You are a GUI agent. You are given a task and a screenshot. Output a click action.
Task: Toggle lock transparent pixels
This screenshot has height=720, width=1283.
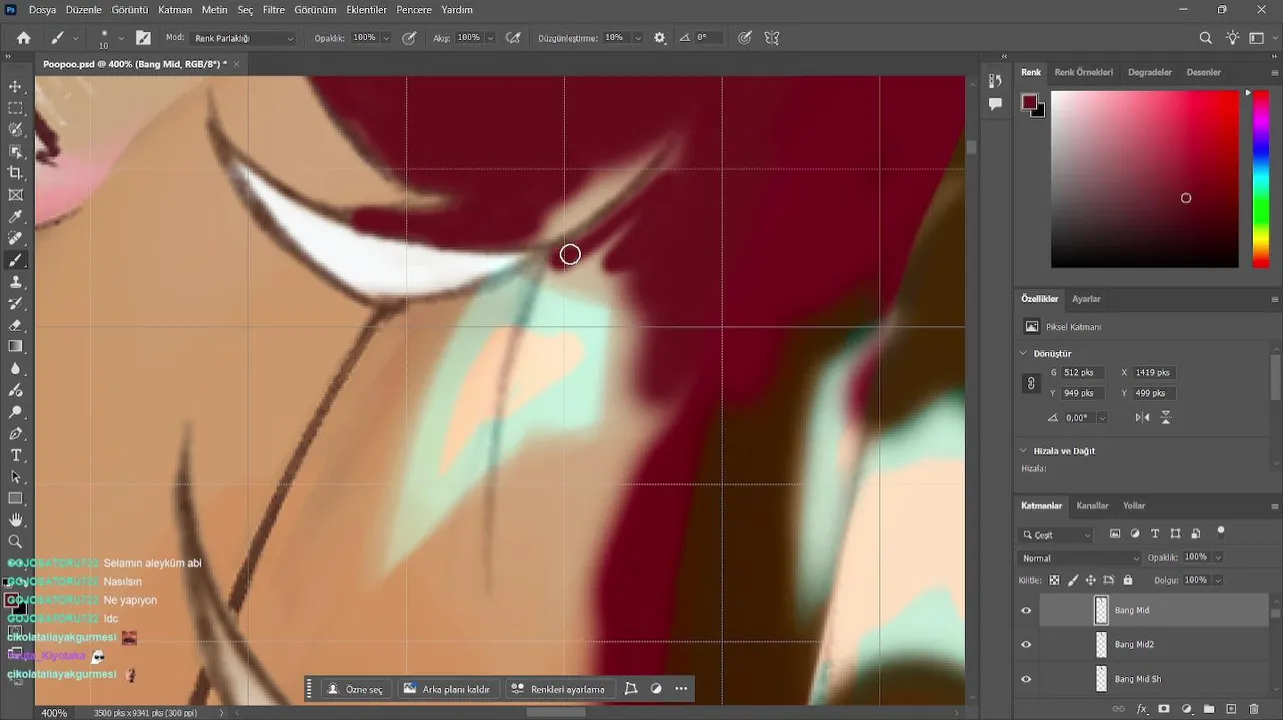(x=1054, y=580)
